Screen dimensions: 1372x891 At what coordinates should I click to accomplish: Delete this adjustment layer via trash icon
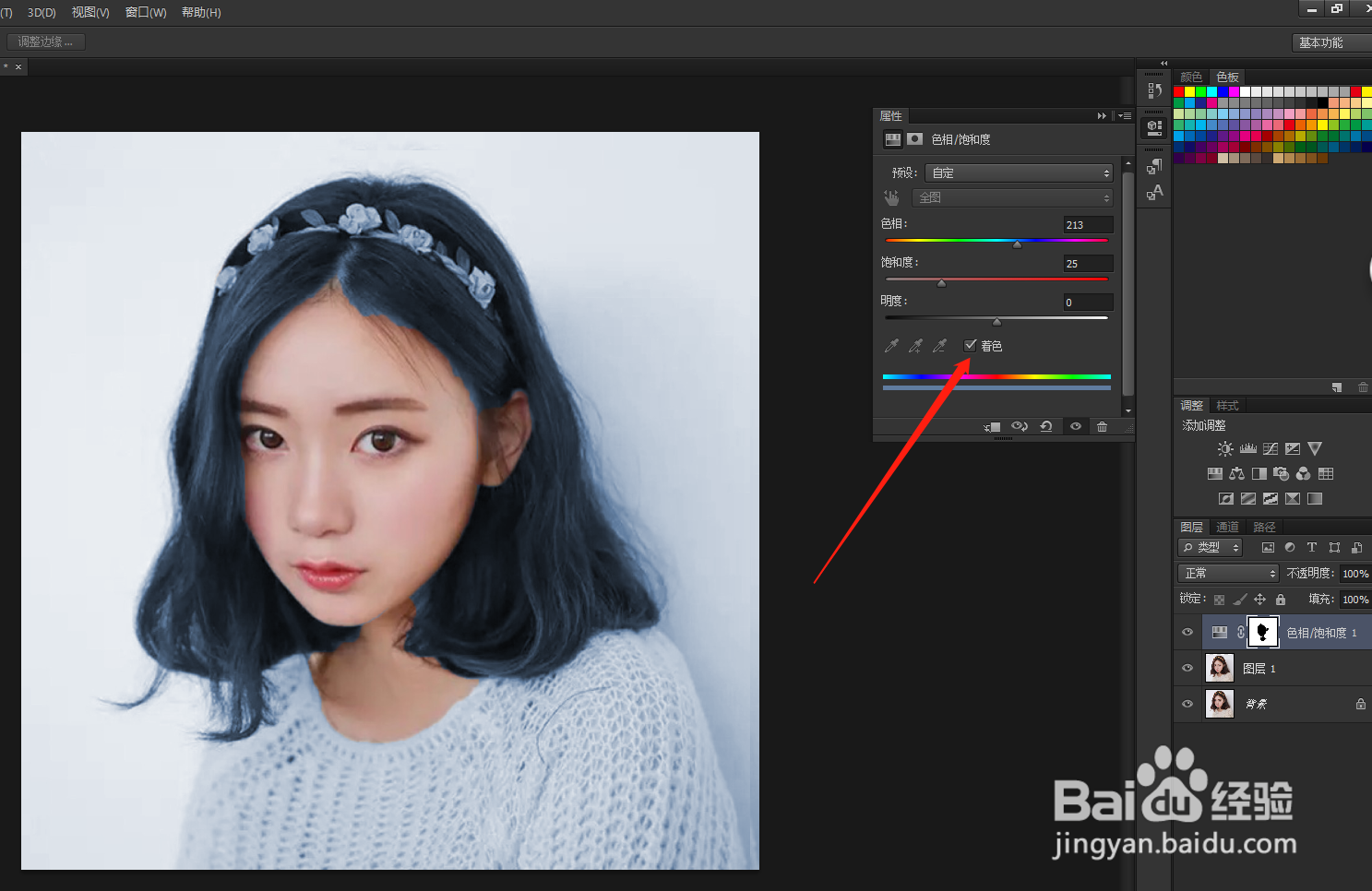click(x=1102, y=427)
